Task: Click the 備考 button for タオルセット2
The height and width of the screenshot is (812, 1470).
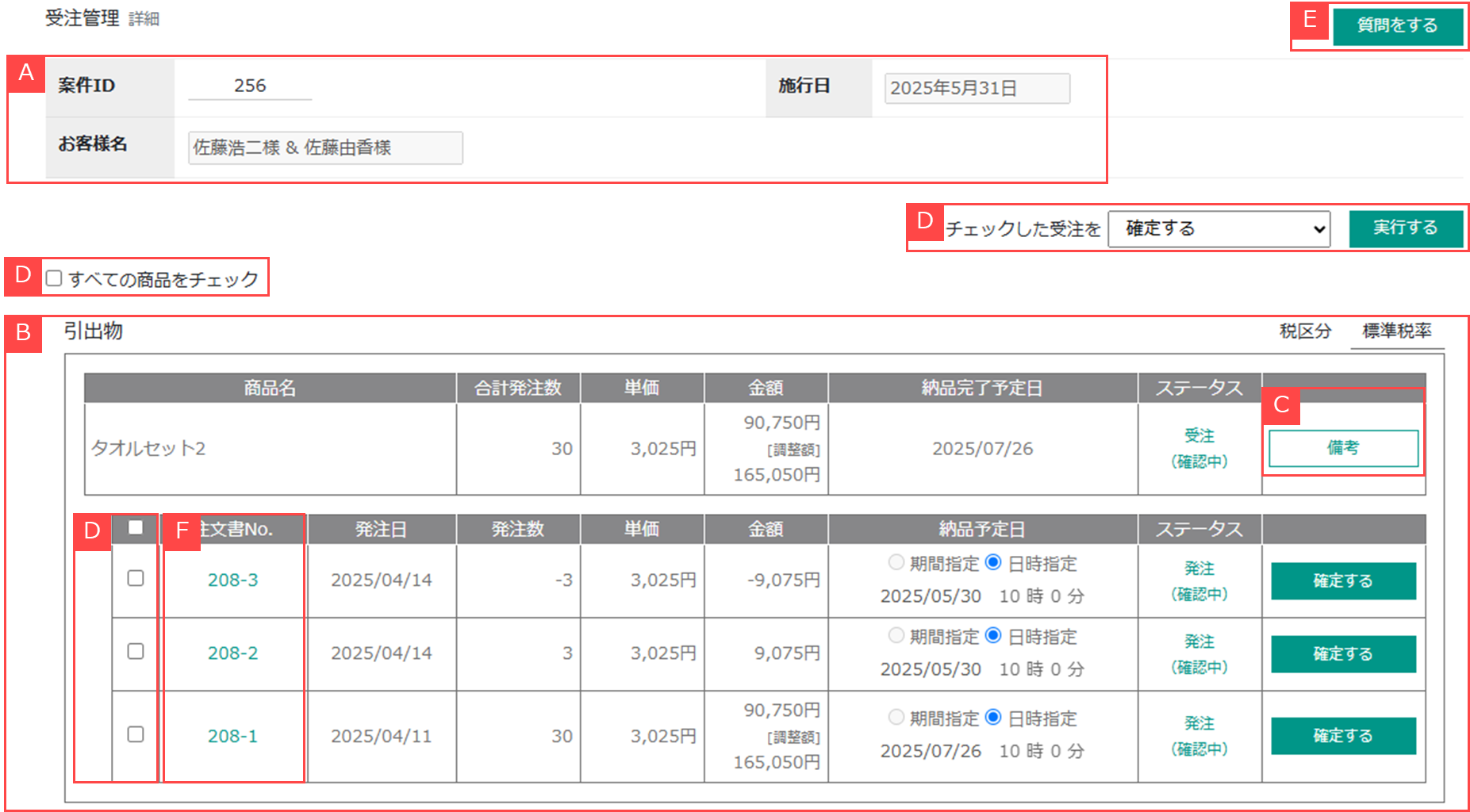Action: [1343, 448]
